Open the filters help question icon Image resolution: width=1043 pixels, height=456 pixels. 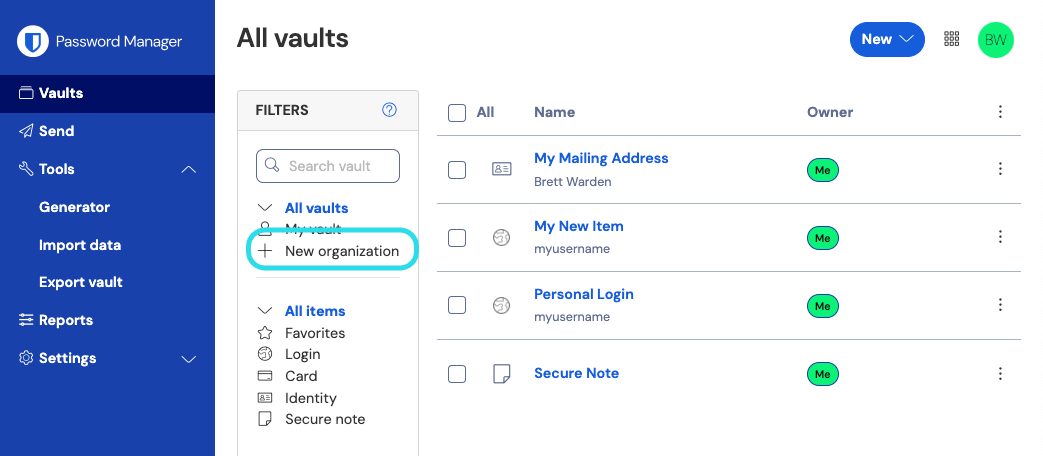[389, 110]
